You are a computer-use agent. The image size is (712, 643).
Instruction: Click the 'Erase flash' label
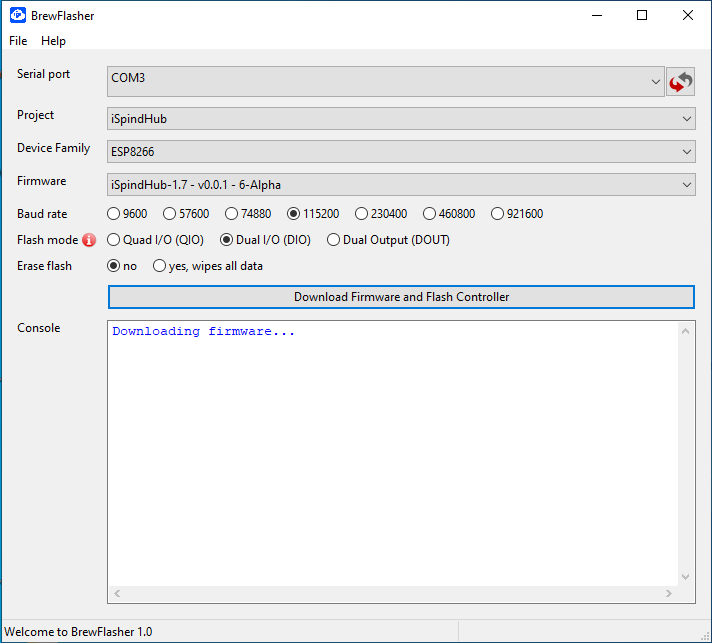point(44,266)
